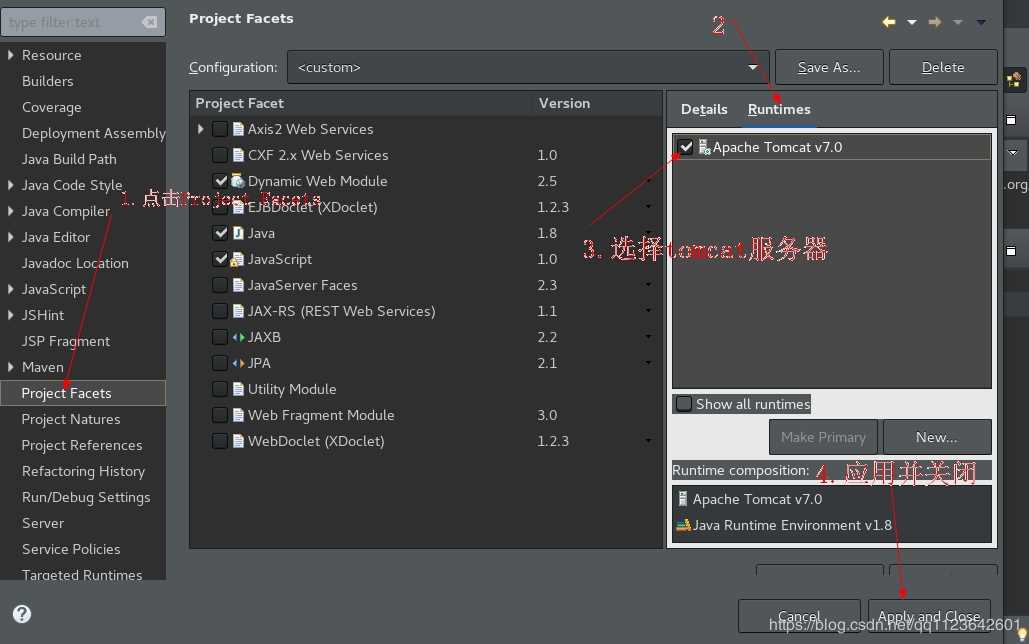Click the Project Facet column header
Viewport: 1029px width, 644px height.
tap(361, 103)
